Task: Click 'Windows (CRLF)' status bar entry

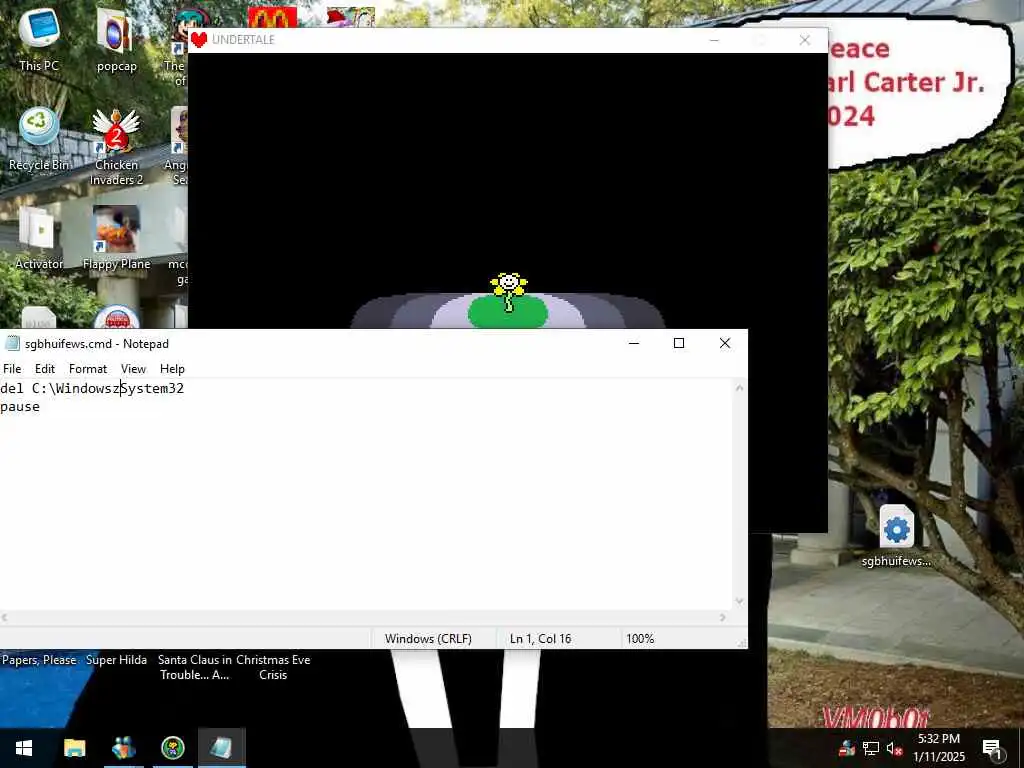Action: click(x=428, y=639)
